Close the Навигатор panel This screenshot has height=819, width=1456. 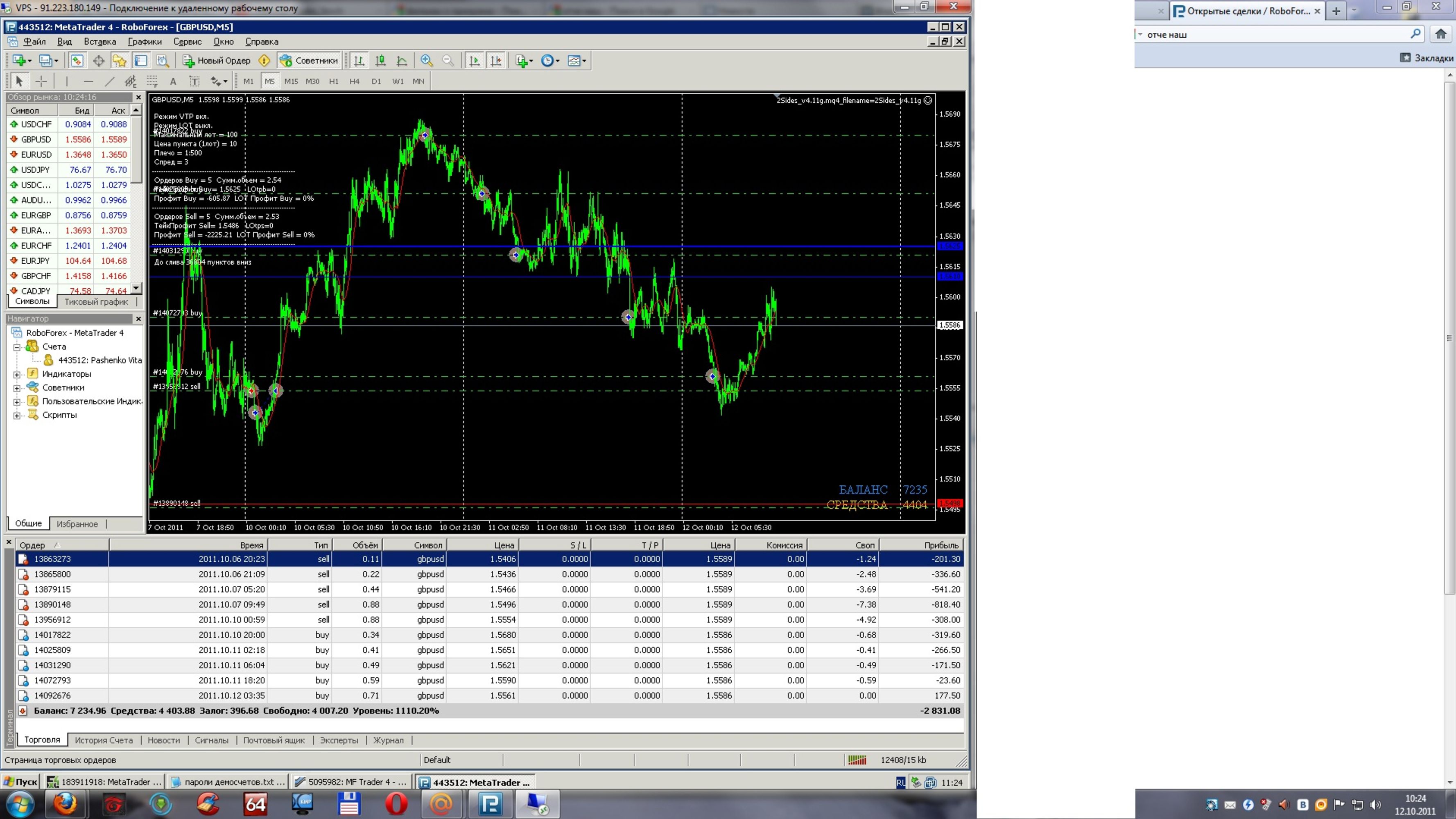[138, 319]
